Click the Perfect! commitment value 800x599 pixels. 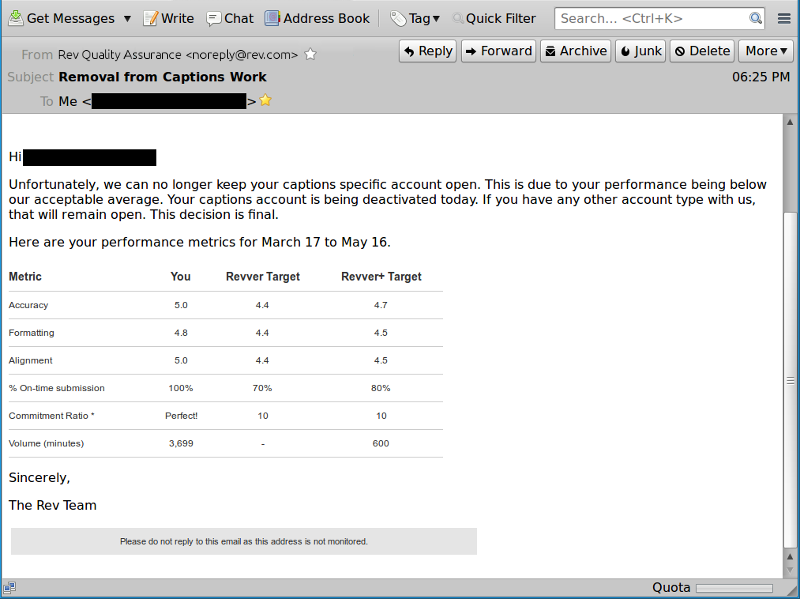click(181, 416)
